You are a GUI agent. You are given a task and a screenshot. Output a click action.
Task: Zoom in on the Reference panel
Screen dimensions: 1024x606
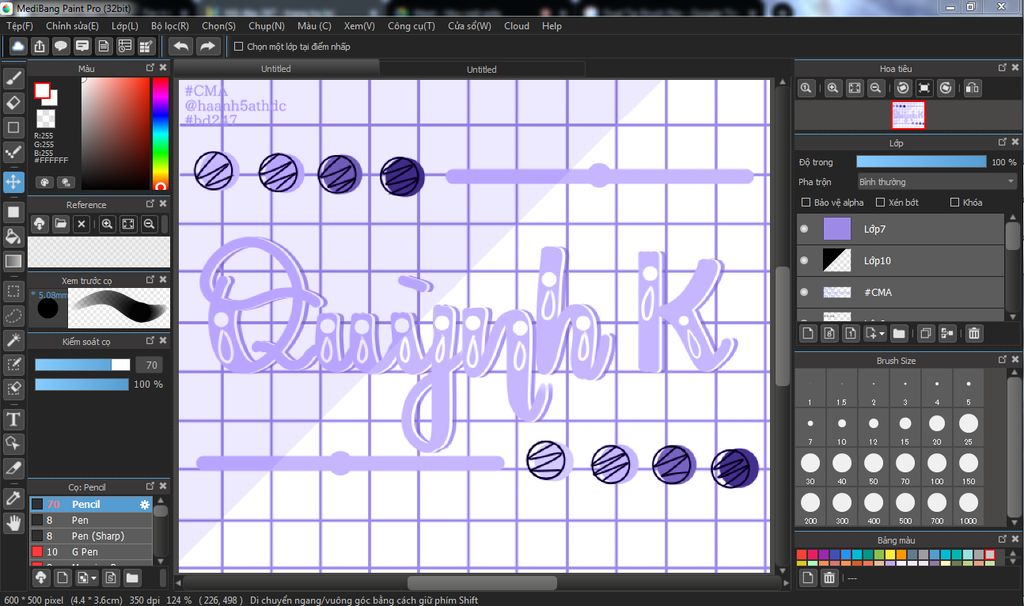(x=107, y=224)
